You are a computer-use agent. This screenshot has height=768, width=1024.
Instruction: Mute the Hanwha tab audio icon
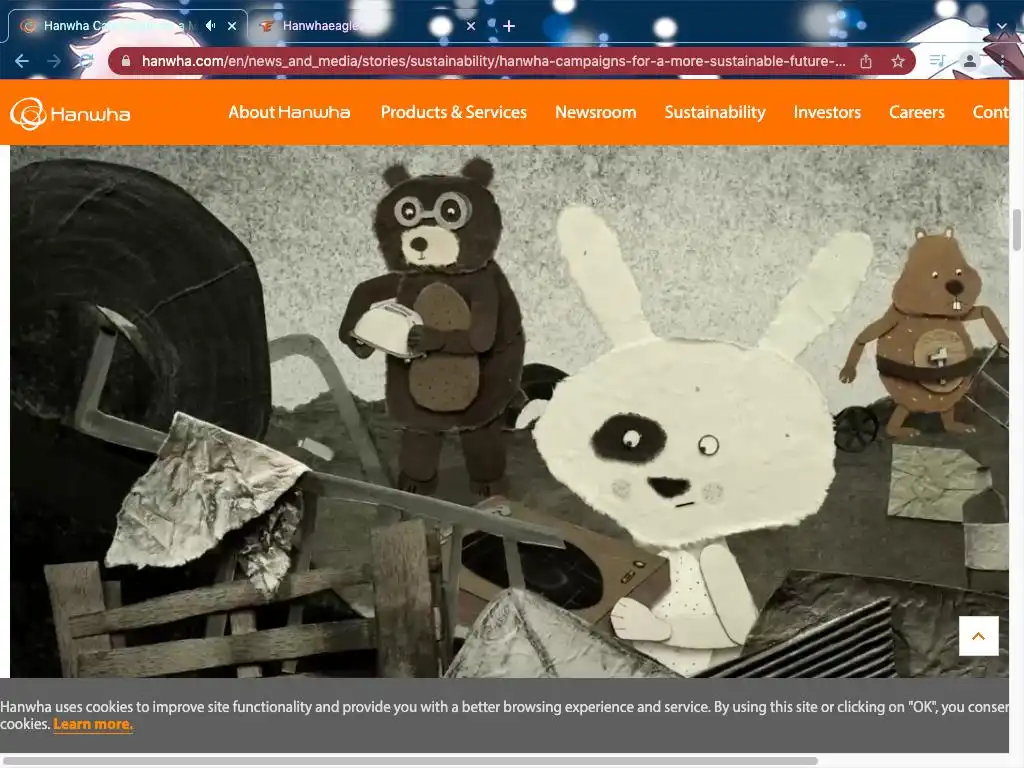[210, 25]
